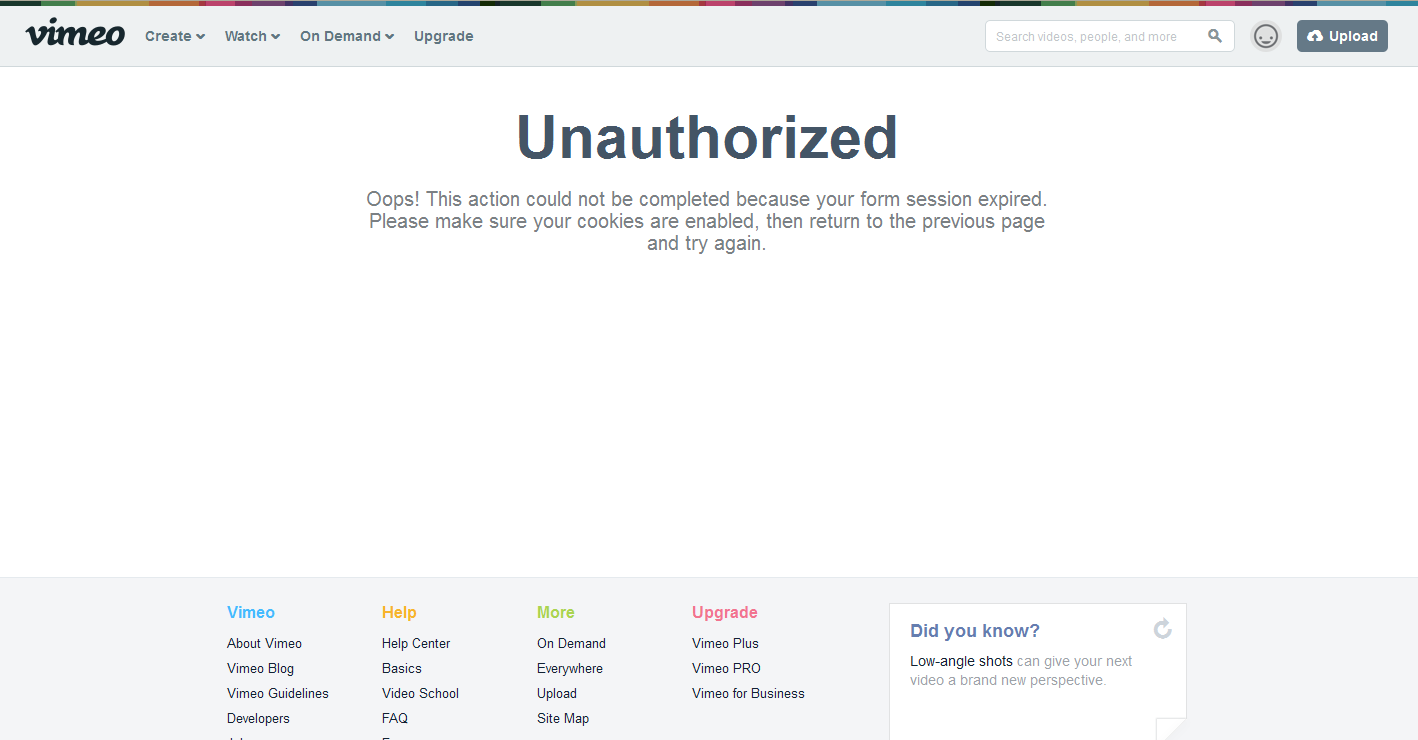Expand the Watch dropdown menu

coord(252,36)
